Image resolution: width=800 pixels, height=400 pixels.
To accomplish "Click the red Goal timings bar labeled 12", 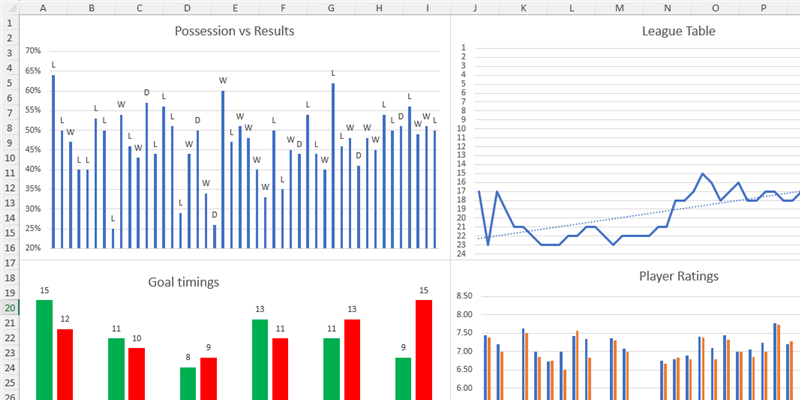I will pyautogui.click(x=65, y=364).
